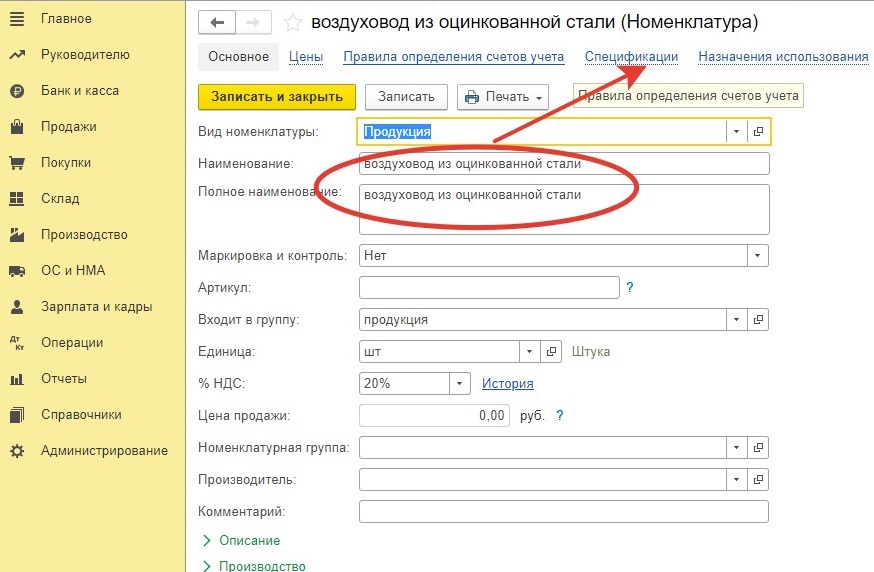Click the Полное наименование text area
Image resolution: width=874 pixels, height=572 pixels.
coord(564,210)
